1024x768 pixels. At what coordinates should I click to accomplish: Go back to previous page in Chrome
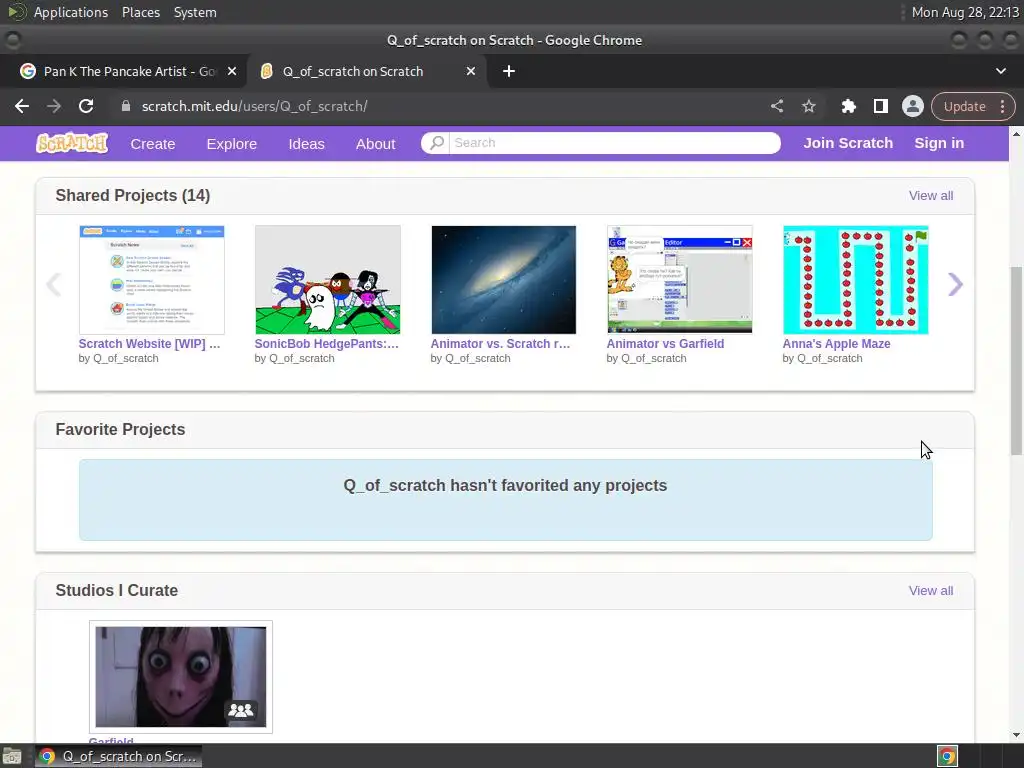click(22, 106)
